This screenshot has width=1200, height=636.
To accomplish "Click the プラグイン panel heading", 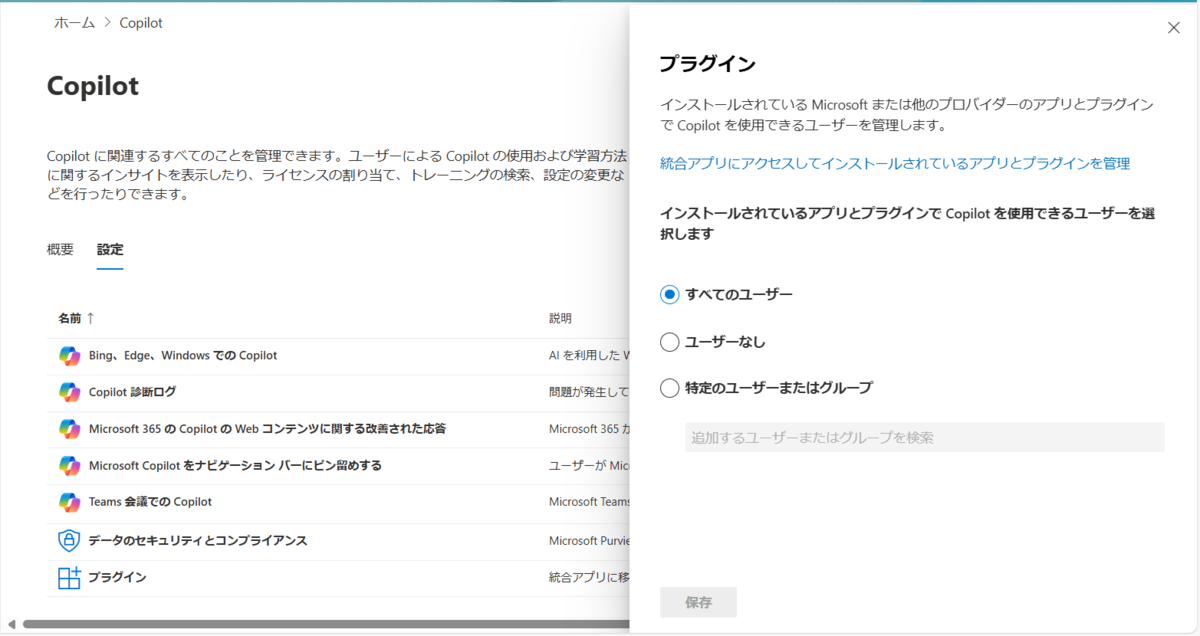I will coord(707,64).
